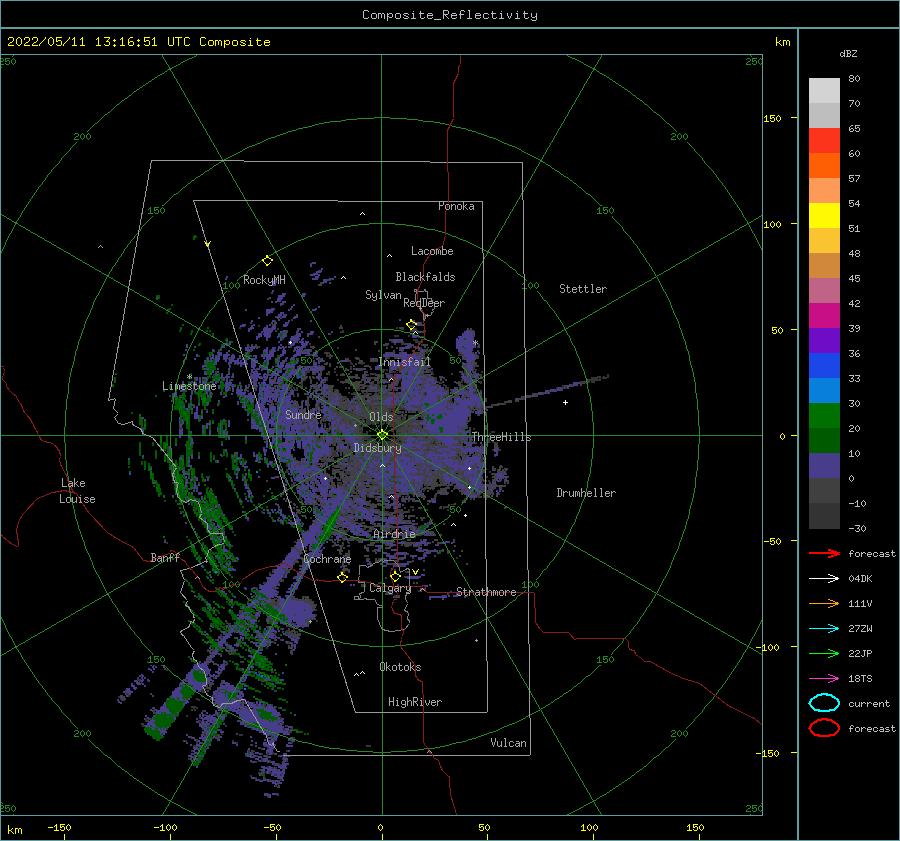900x841 pixels.
Task: Select the 36 dBZ blue swatch
Action: [x=824, y=366]
